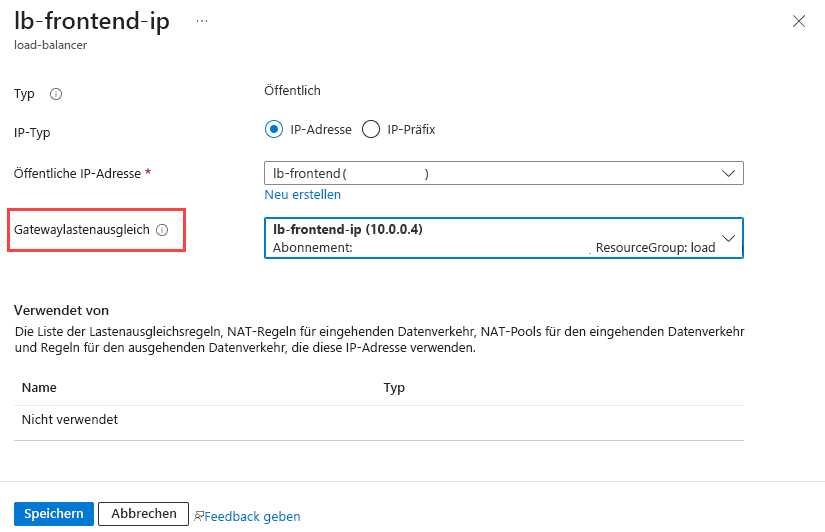
Task: Open the ellipsis menu beside lb-frontend-ip title
Action: tap(202, 21)
